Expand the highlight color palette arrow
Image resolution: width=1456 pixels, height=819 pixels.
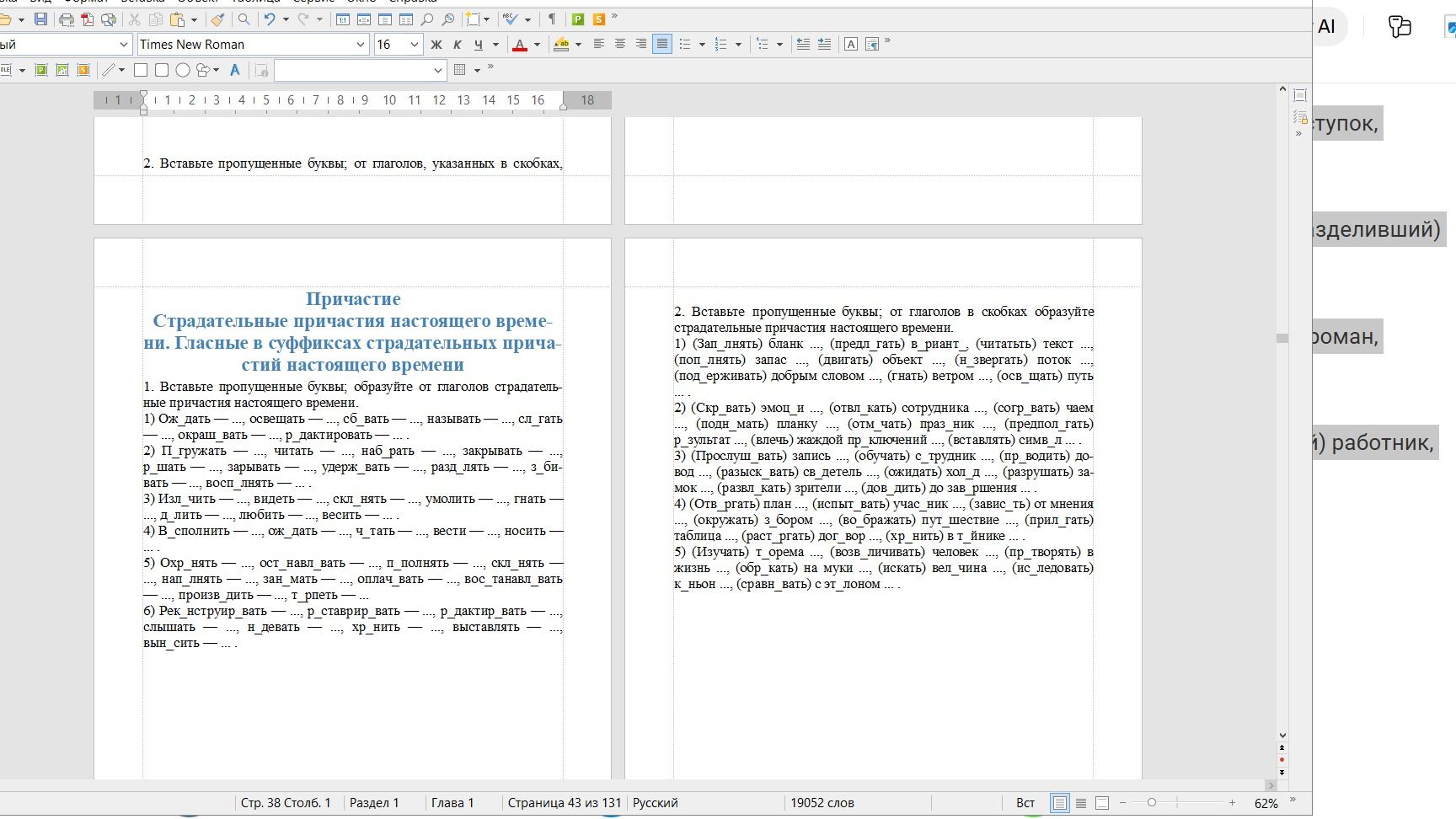pyautogui.click(x=578, y=45)
